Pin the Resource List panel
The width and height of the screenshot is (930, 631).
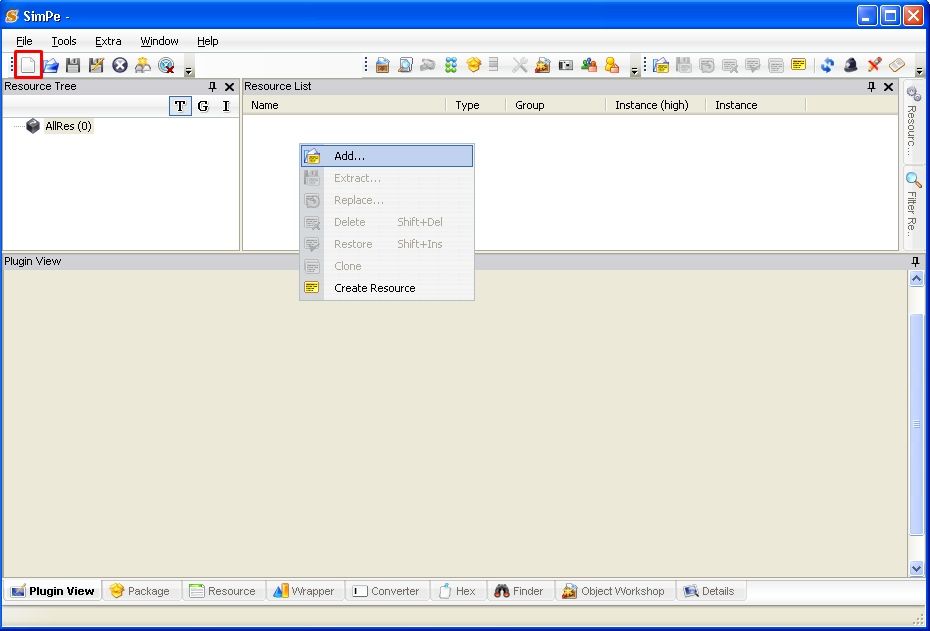click(x=871, y=87)
